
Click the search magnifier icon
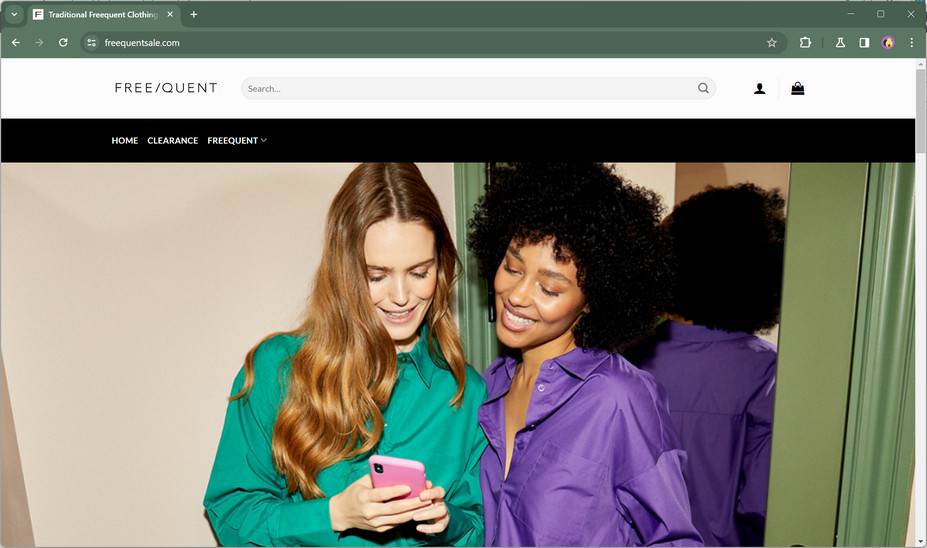(703, 88)
